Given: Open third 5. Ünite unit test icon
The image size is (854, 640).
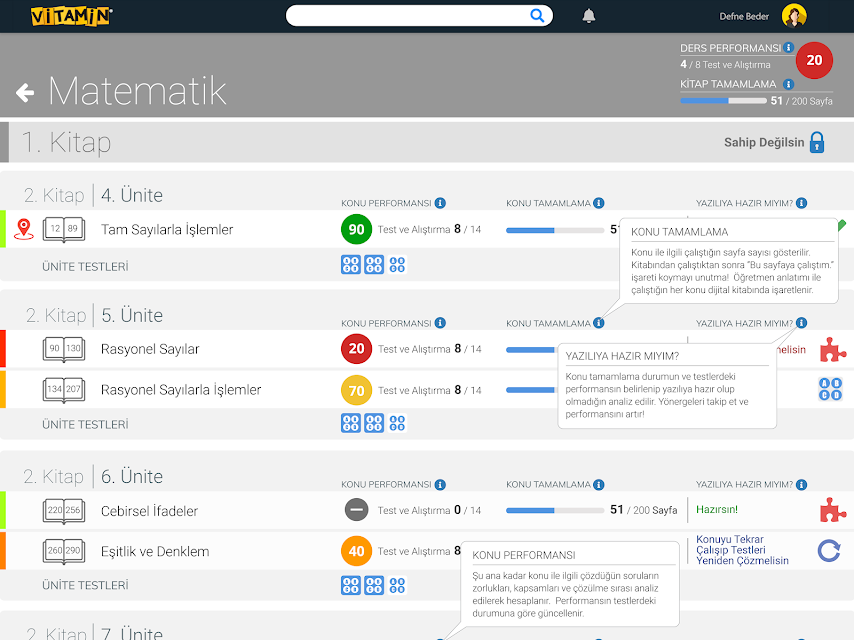Looking at the screenshot, I should click(x=398, y=423).
